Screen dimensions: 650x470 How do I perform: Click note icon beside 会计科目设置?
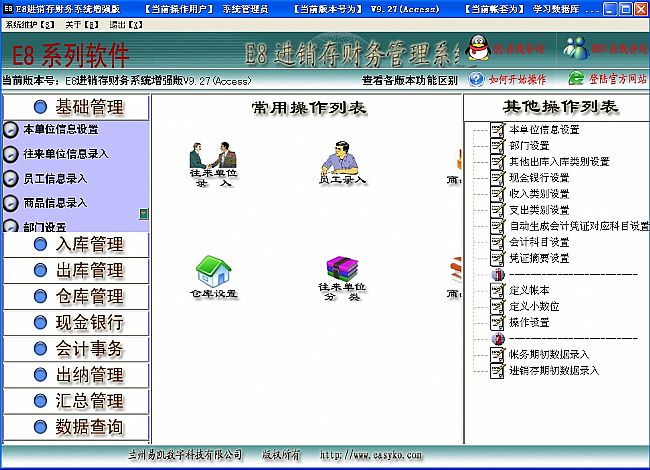[497, 242]
